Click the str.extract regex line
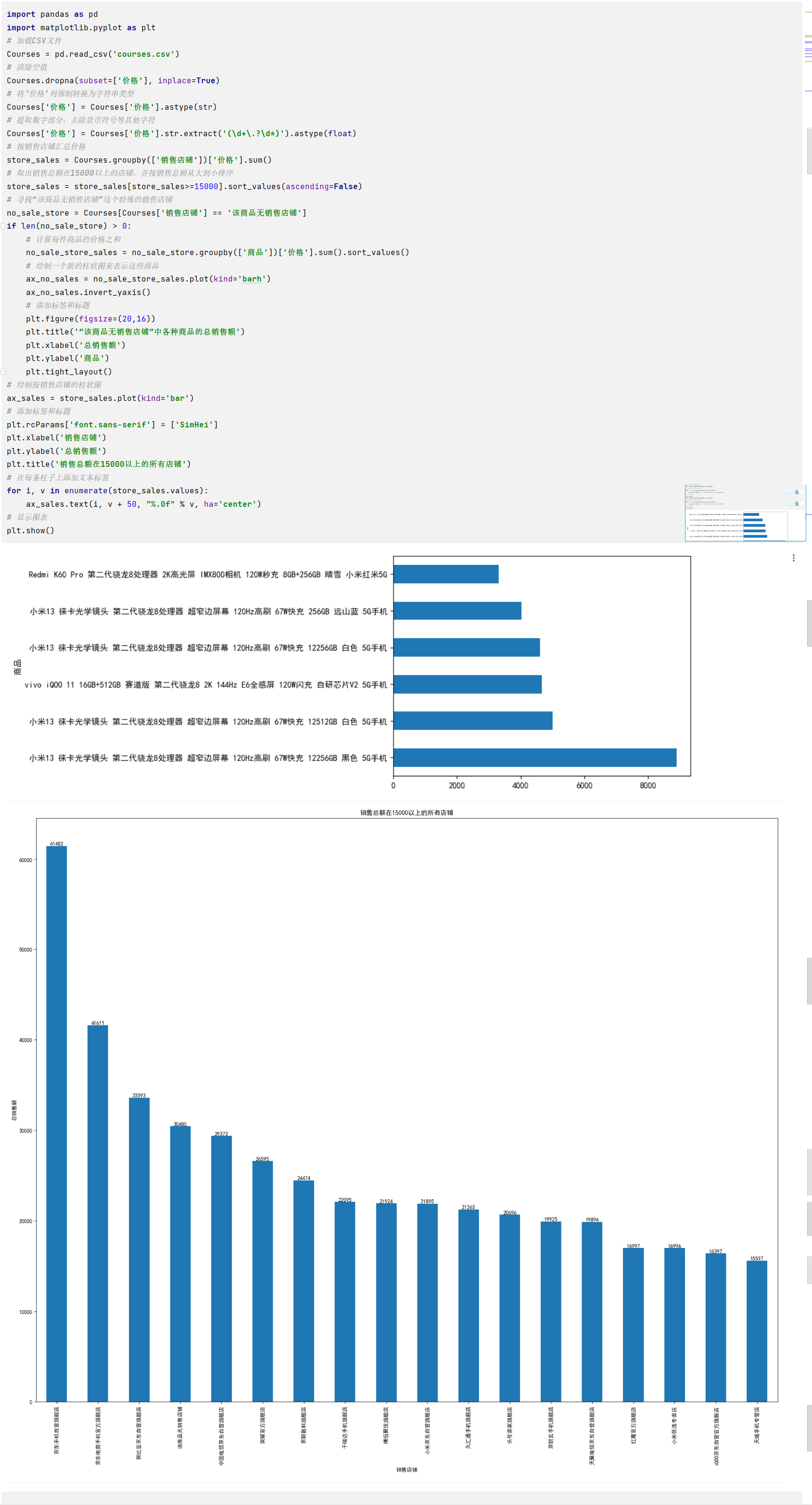This screenshot has height=1505, width=812. click(181, 133)
